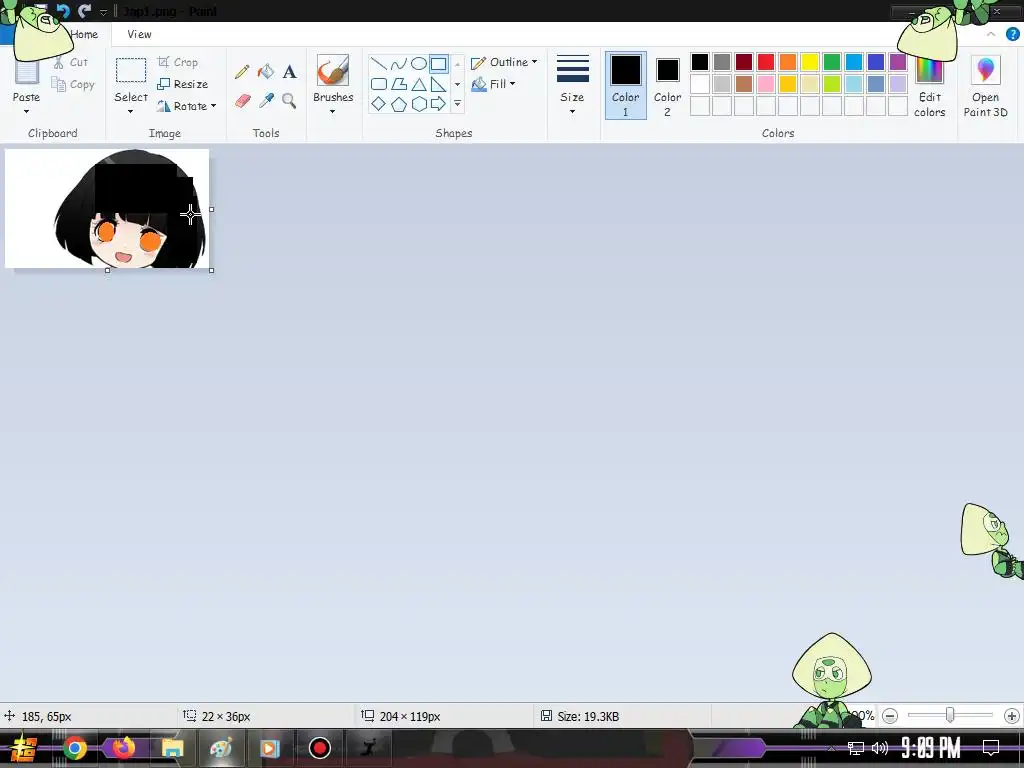Open the Action Center notification icon

(991, 747)
